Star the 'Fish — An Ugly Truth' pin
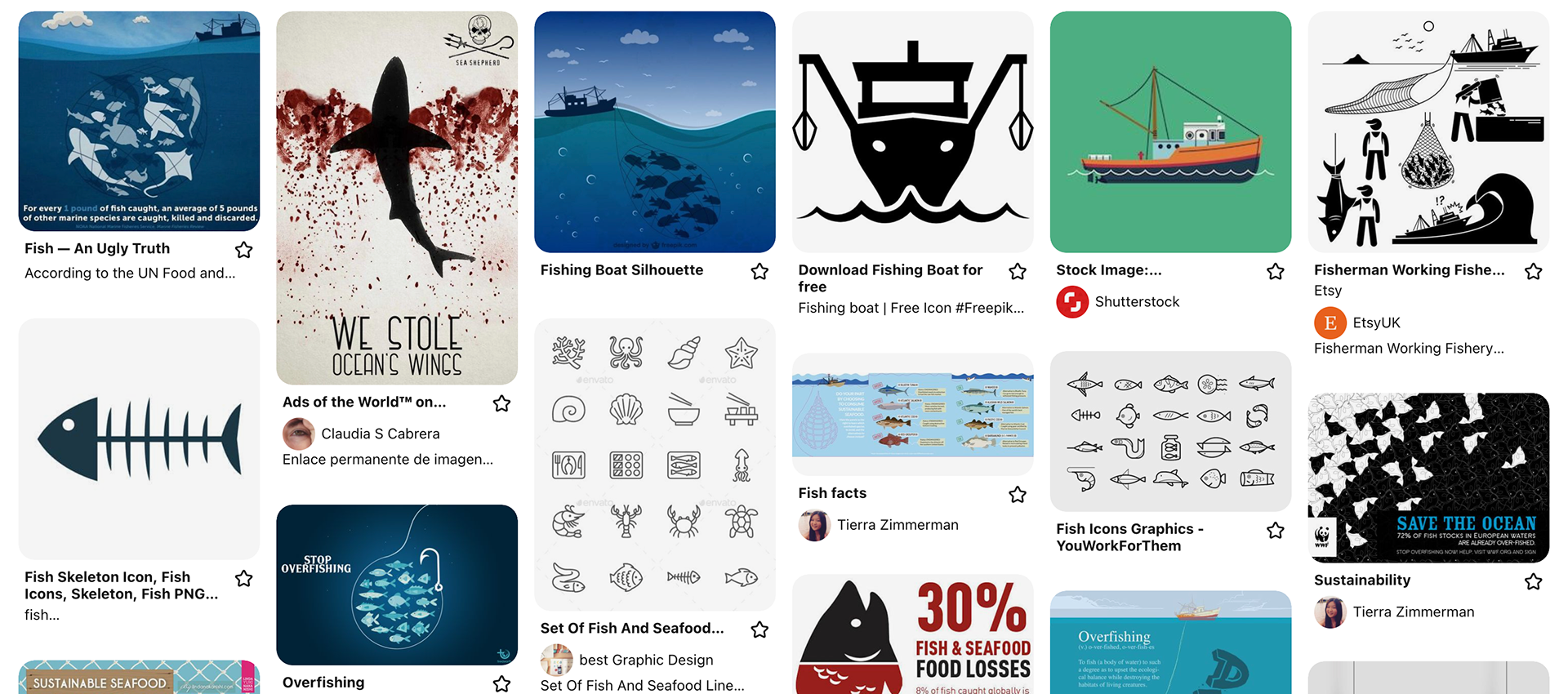The height and width of the screenshot is (694, 1568). coord(243,250)
